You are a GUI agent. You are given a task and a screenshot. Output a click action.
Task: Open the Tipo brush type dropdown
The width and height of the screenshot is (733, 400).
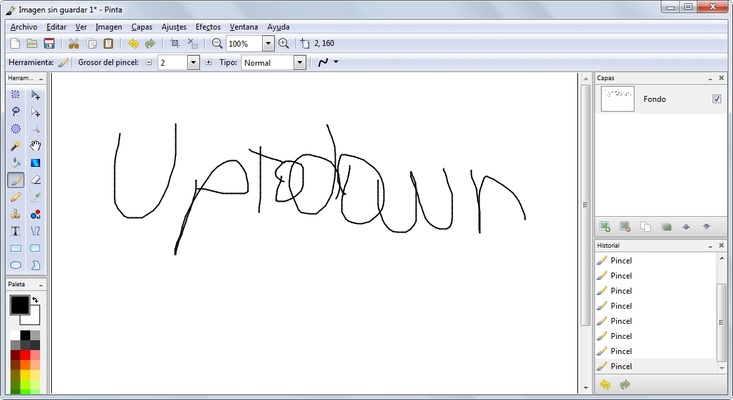tap(300, 63)
